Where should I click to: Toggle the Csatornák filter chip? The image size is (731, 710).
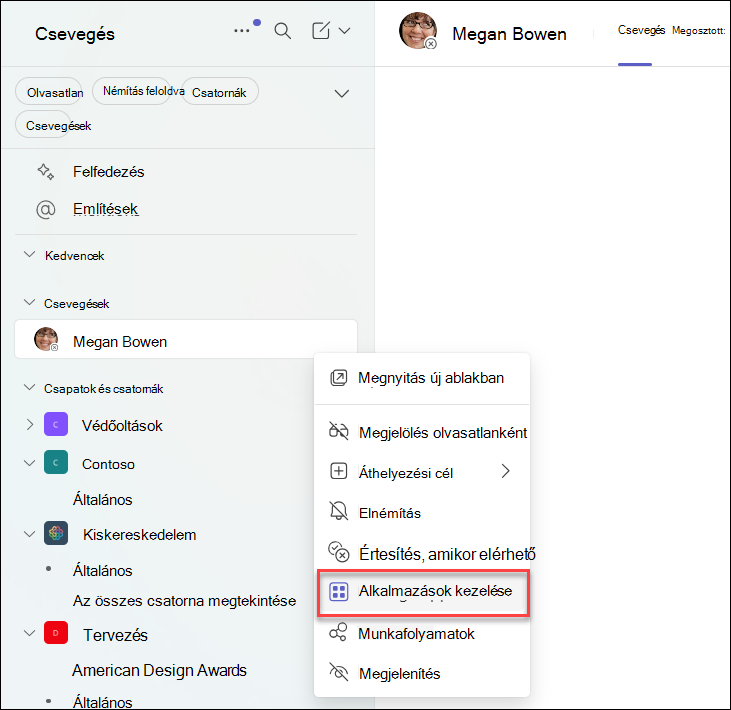pos(220,92)
